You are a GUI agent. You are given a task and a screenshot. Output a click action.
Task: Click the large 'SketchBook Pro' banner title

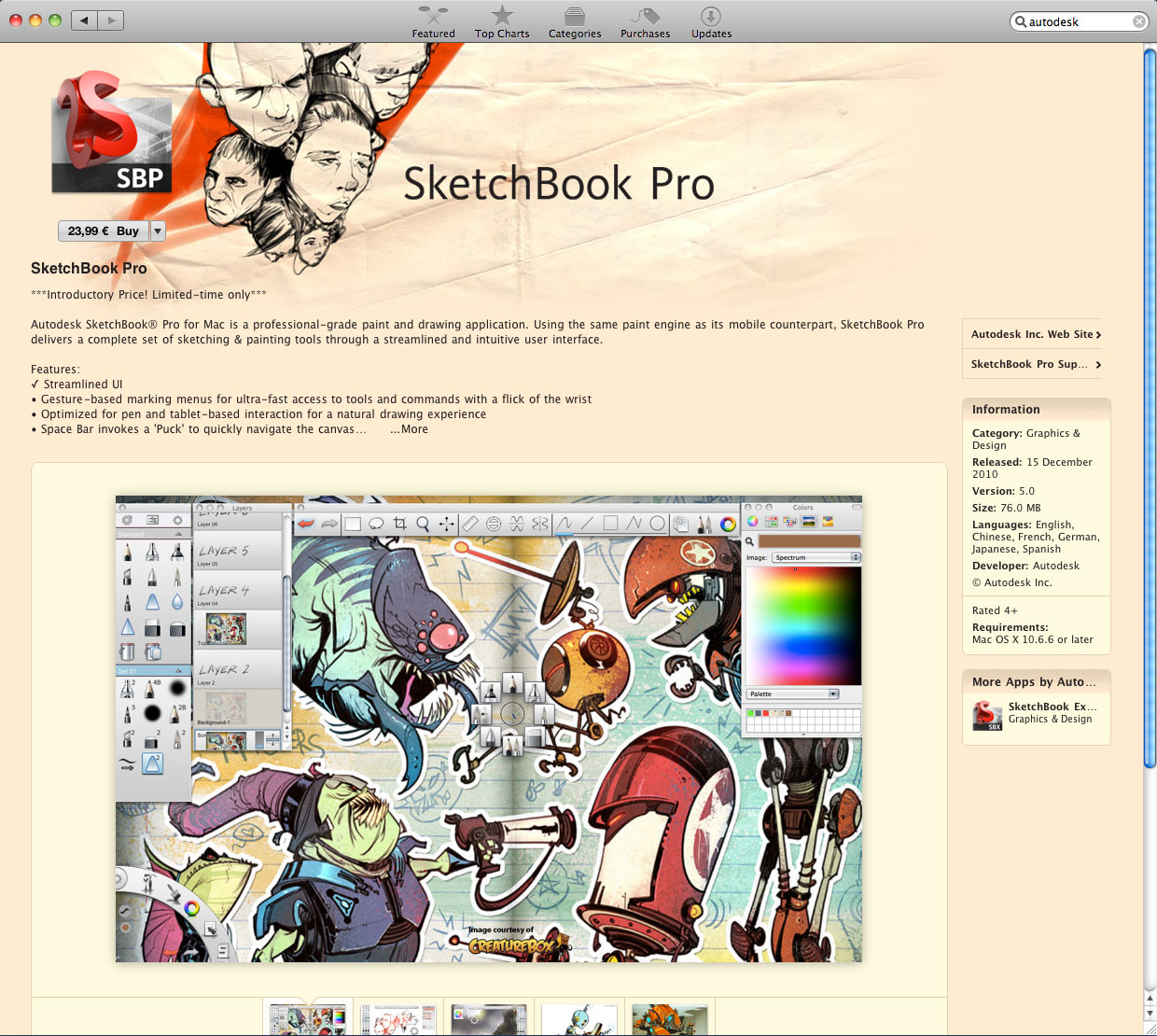[558, 183]
